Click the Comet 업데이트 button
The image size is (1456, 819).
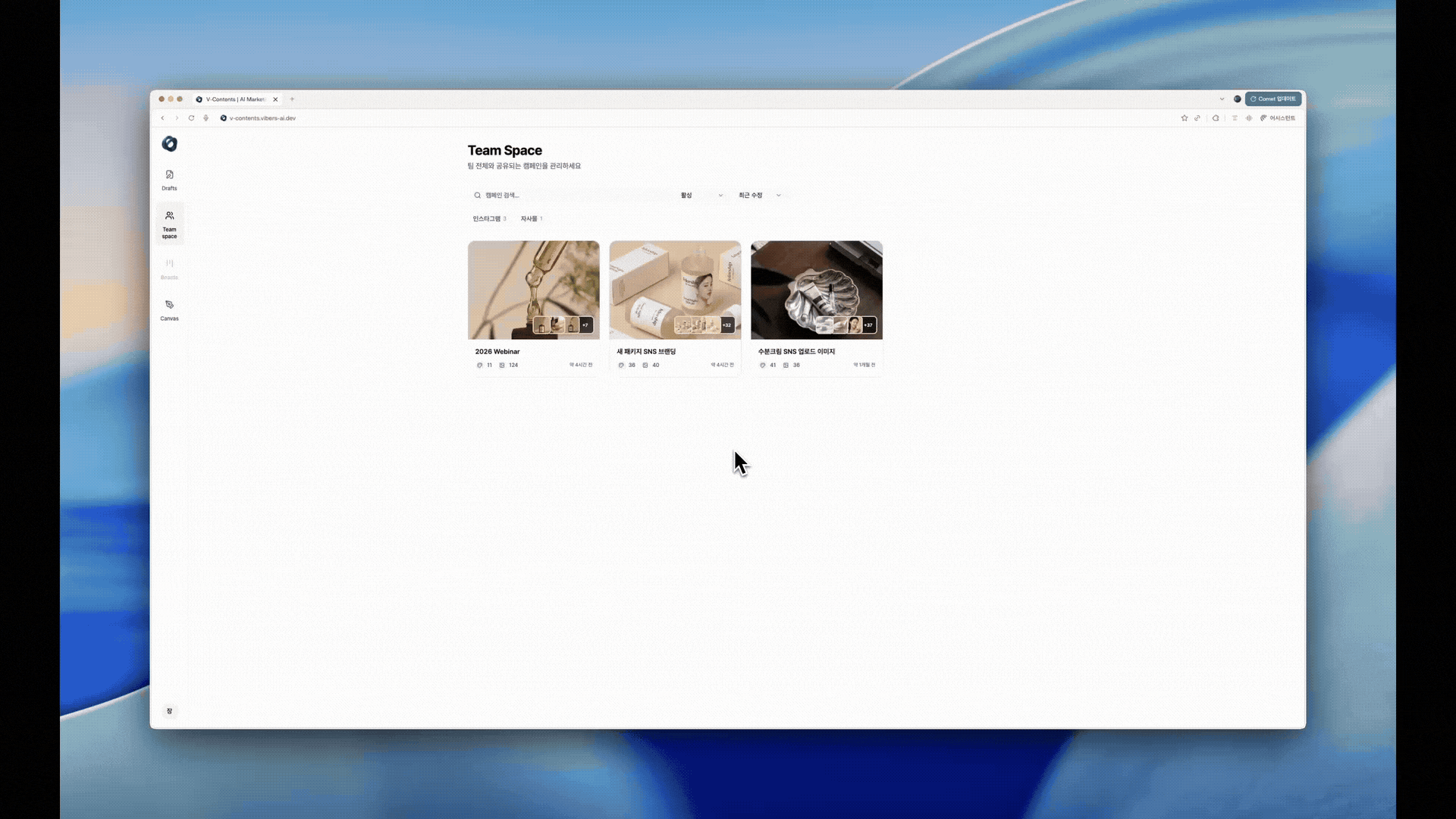1273,99
